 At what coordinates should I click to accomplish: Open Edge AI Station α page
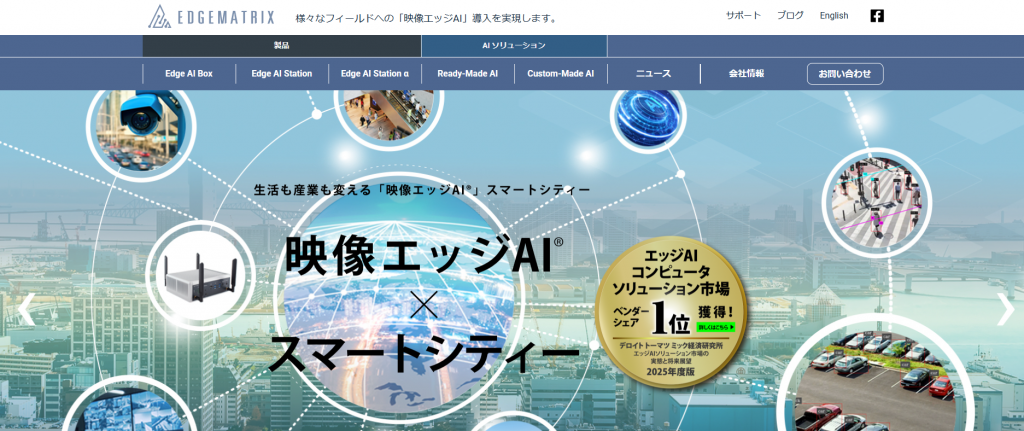point(375,74)
